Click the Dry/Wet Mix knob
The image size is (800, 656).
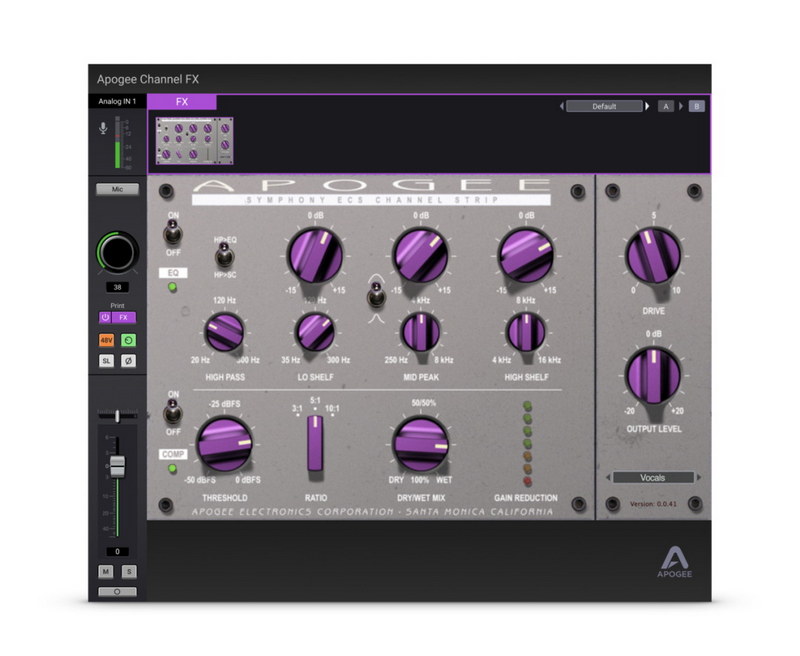click(421, 444)
